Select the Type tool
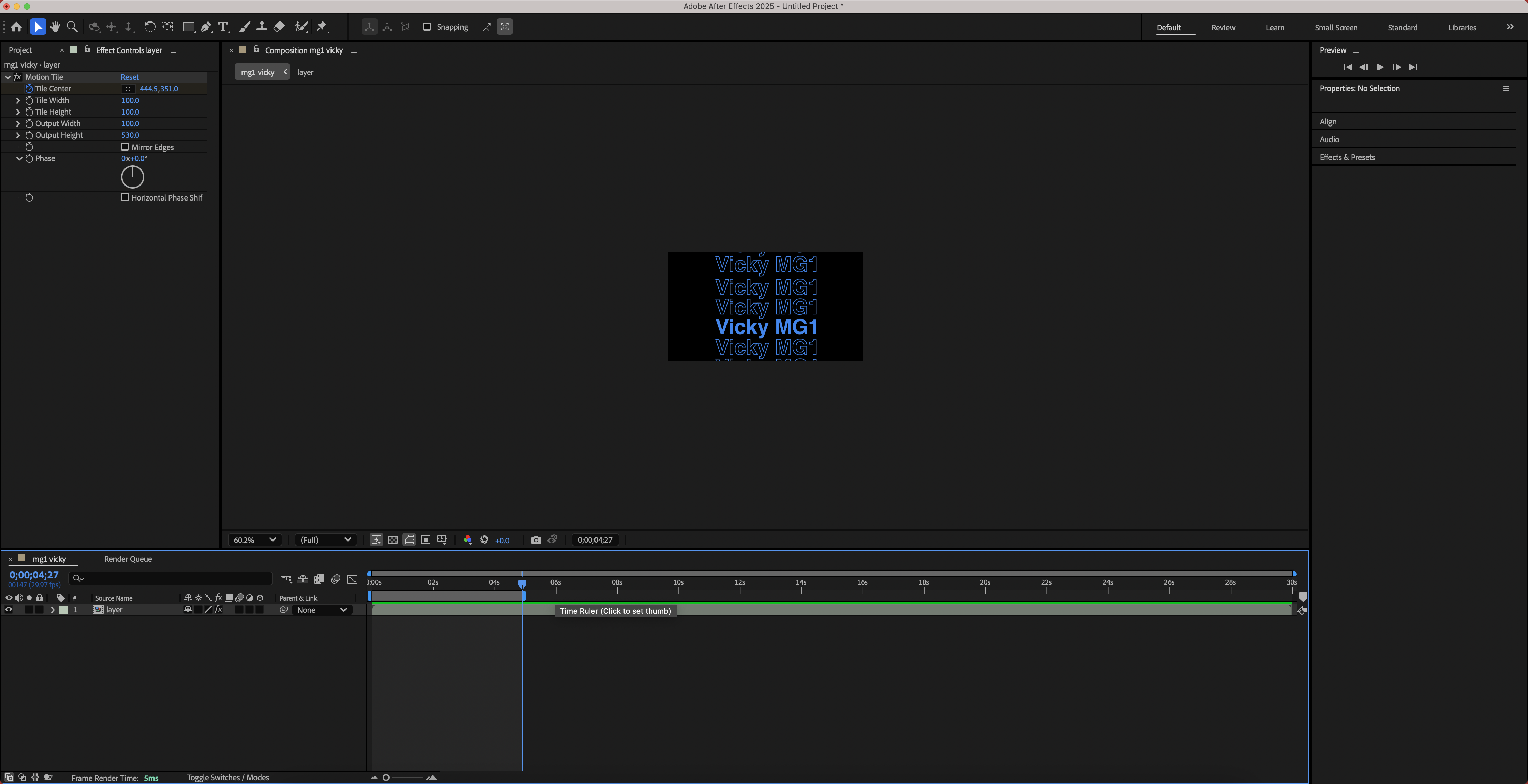The image size is (1528, 784). (223, 27)
